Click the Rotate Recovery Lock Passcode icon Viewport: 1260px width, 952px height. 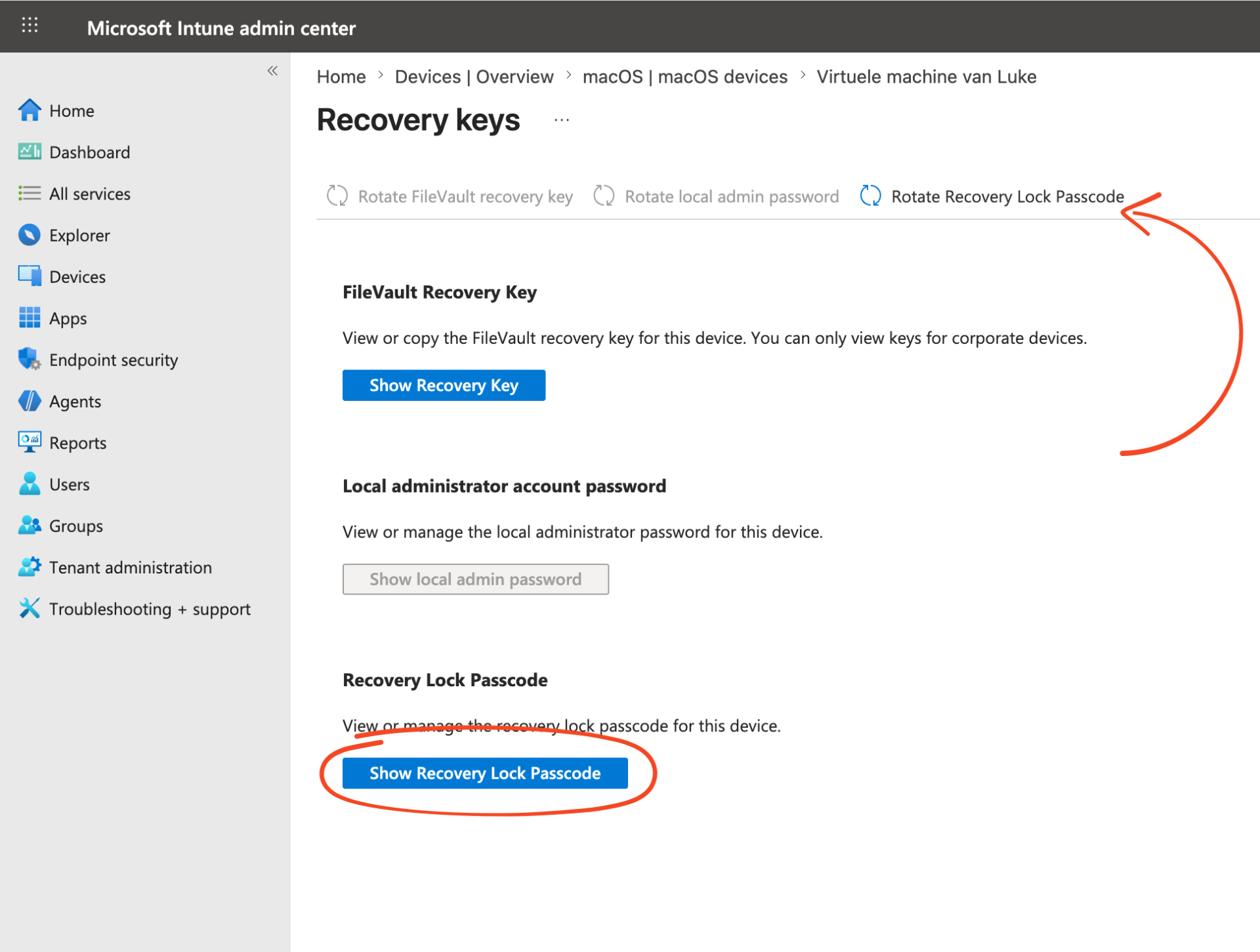click(x=871, y=196)
